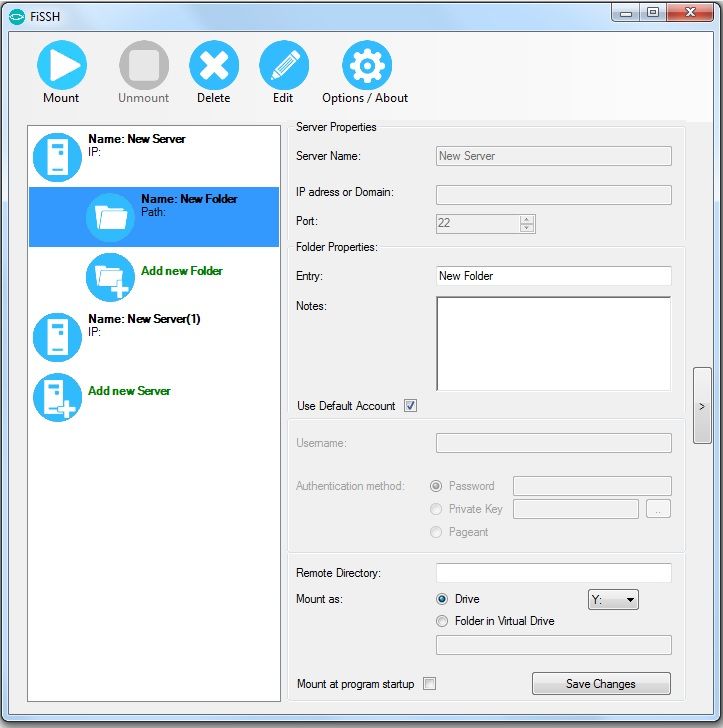
Task: Select the New Server(1) server icon
Action: point(57,336)
